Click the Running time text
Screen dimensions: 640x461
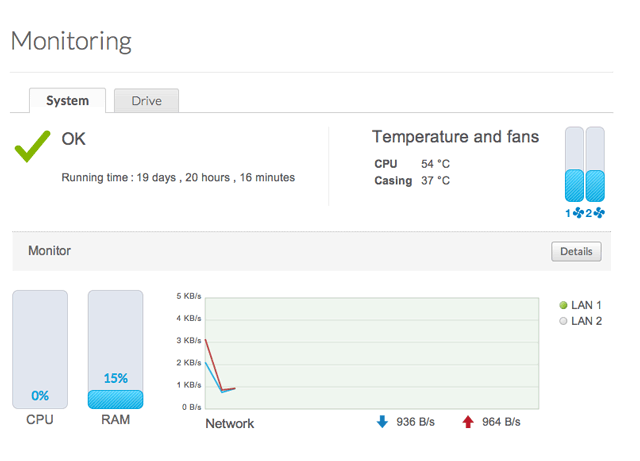pyautogui.click(x=178, y=178)
